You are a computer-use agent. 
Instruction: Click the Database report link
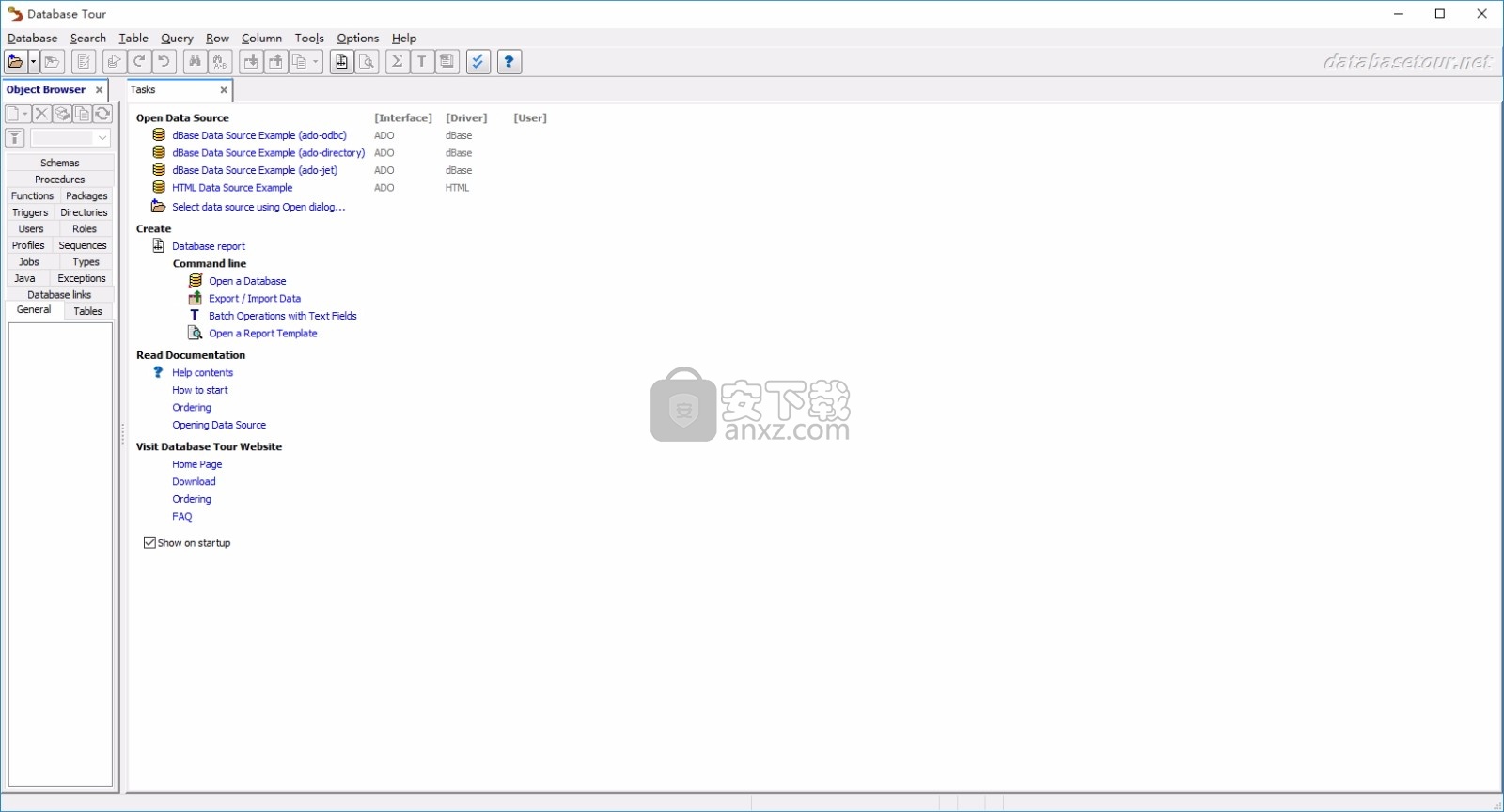209,246
